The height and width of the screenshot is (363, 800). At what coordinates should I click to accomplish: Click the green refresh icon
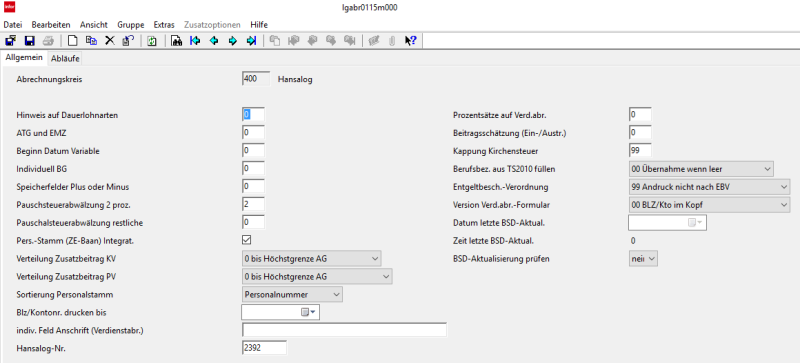tap(152, 41)
